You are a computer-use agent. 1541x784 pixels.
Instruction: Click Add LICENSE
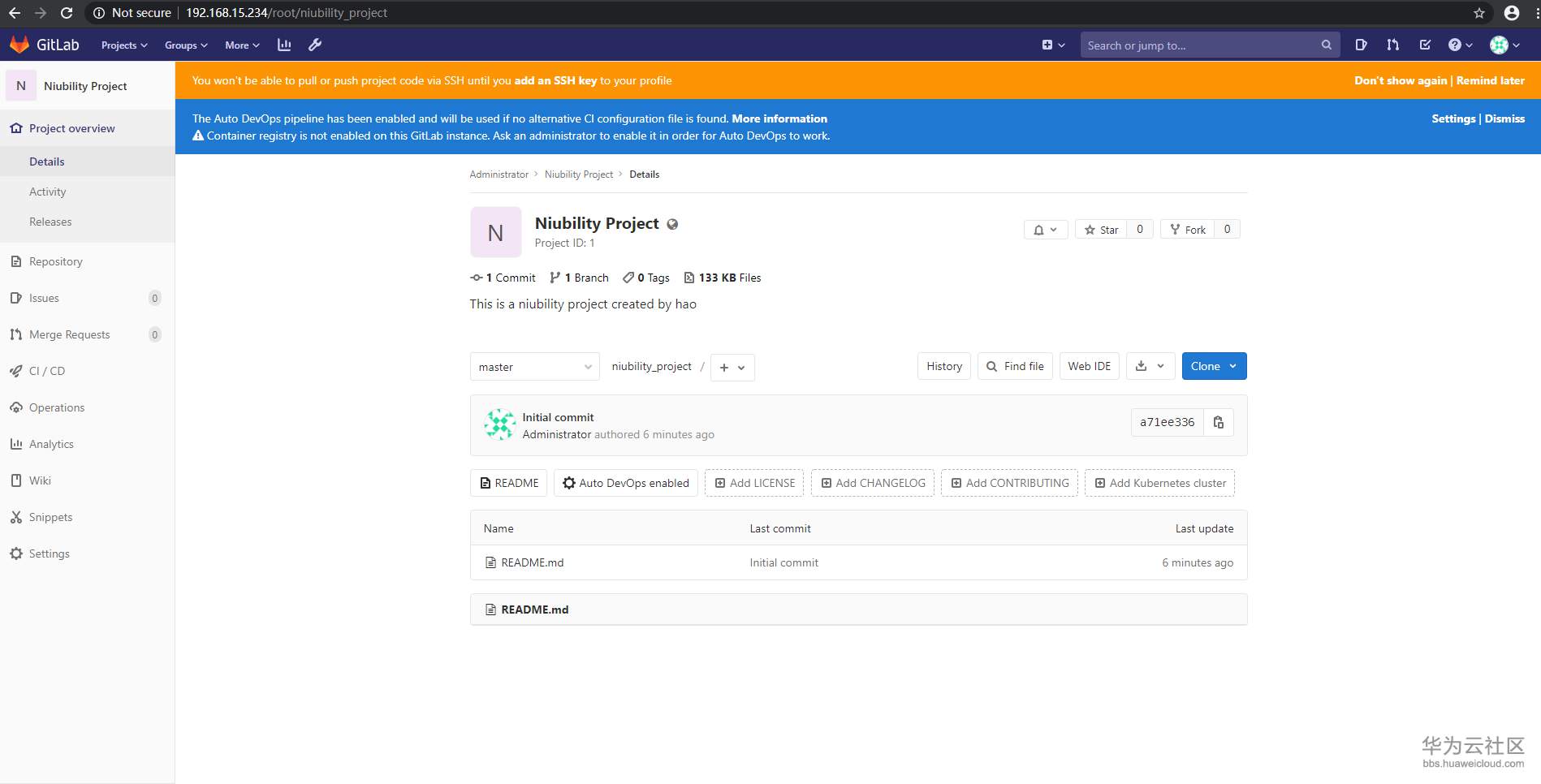pyautogui.click(x=754, y=483)
